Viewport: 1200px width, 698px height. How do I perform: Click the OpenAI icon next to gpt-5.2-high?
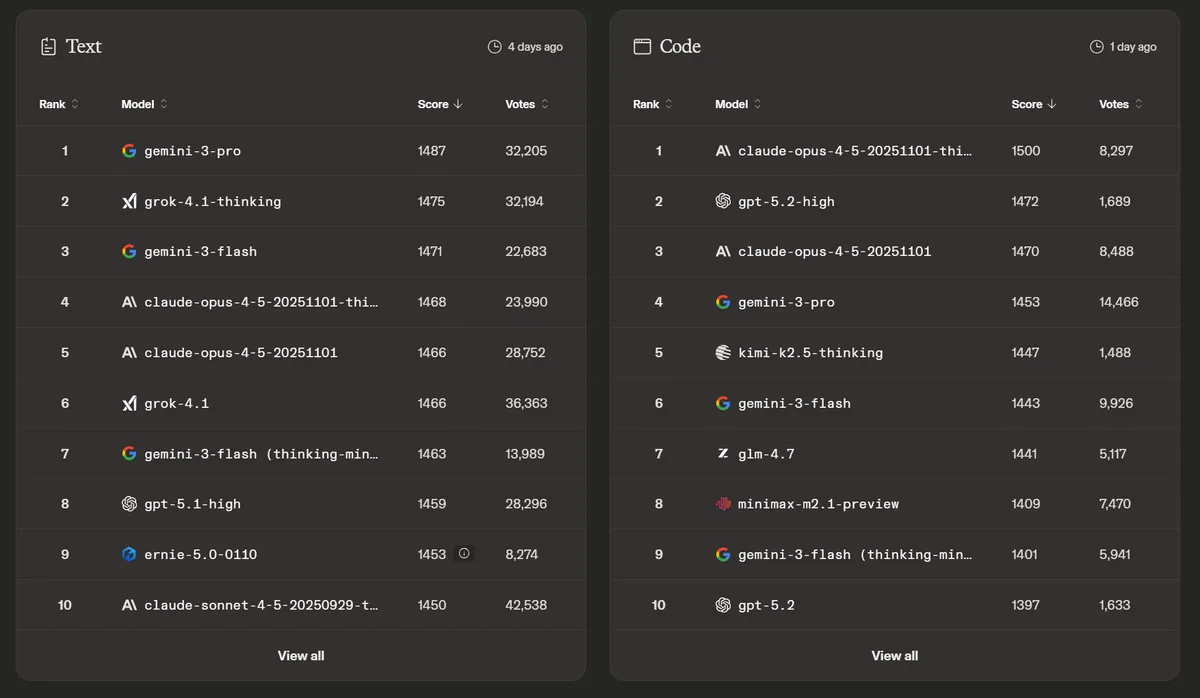point(723,201)
